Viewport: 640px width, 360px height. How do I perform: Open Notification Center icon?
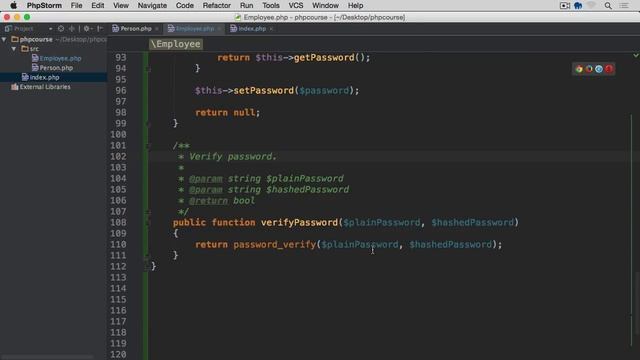tap(624, 5)
